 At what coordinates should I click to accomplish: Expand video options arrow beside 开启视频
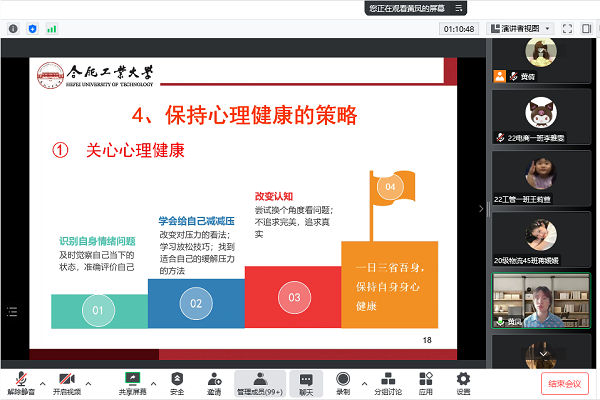(x=88, y=382)
